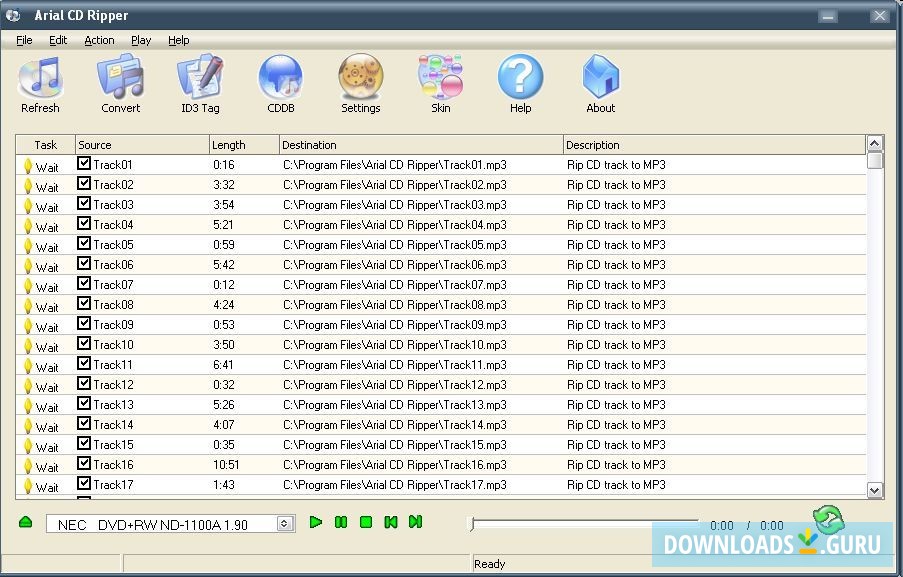Click the Track12 destination path
The width and height of the screenshot is (903, 577).
coord(395,385)
